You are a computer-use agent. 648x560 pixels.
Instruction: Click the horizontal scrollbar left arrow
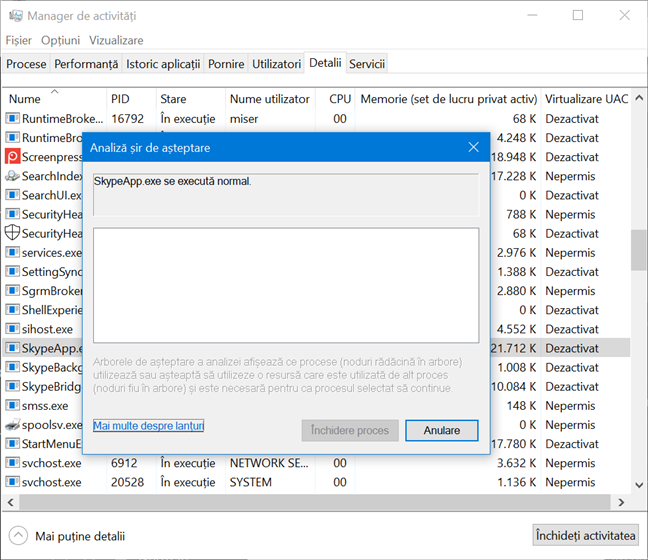11,502
